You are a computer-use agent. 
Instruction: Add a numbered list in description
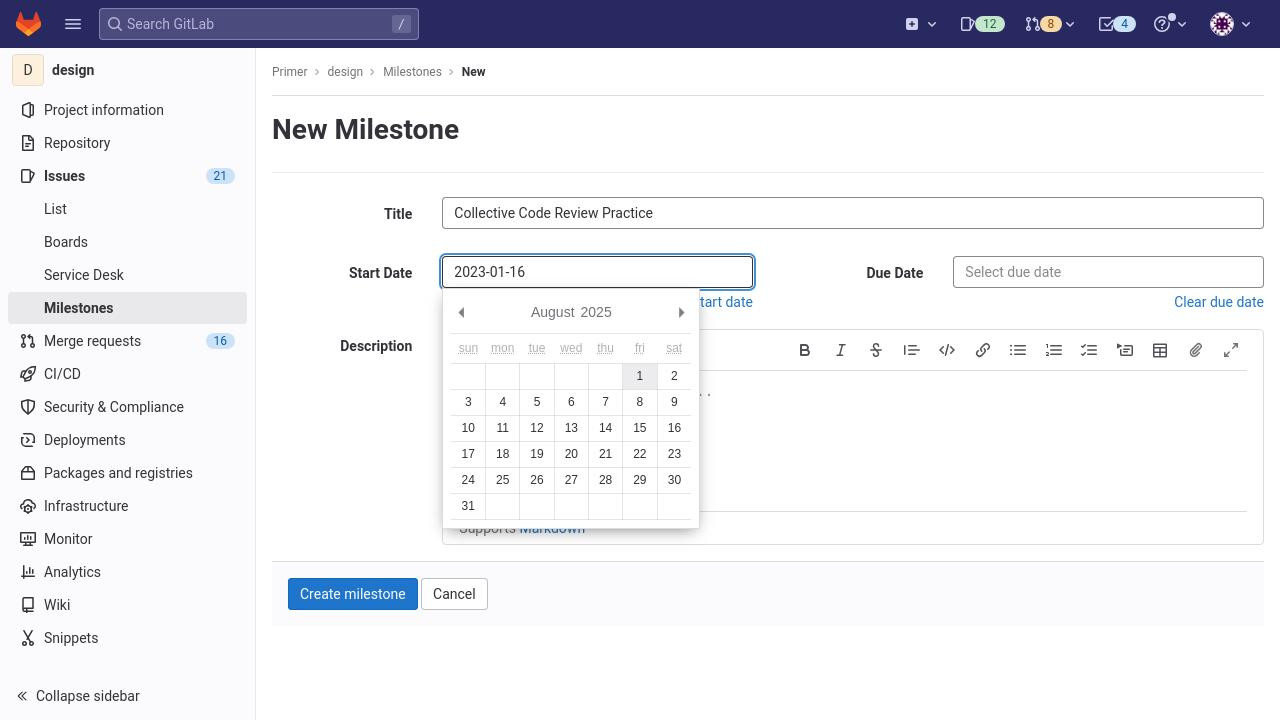(x=1054, y=350)
